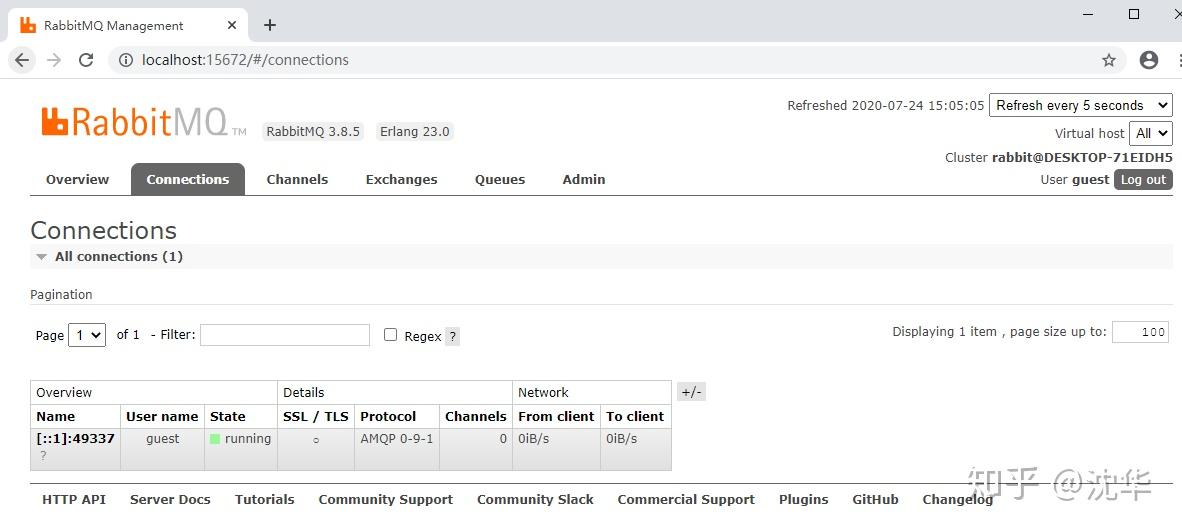
Task: Enable the Regex checkbox
Action: 391,335
